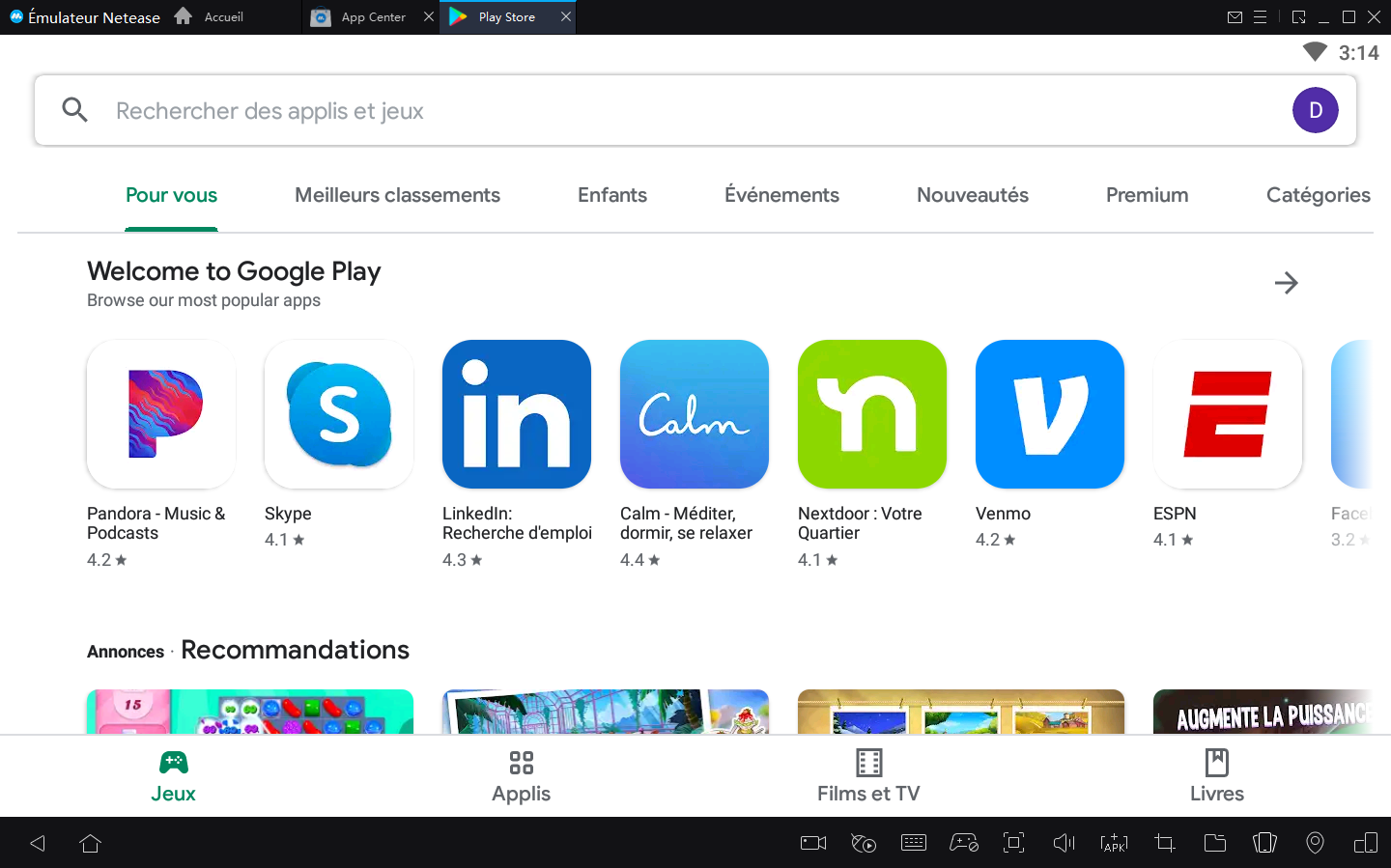
Task: Open the purple D account avatar
Action: [1315, 111]
